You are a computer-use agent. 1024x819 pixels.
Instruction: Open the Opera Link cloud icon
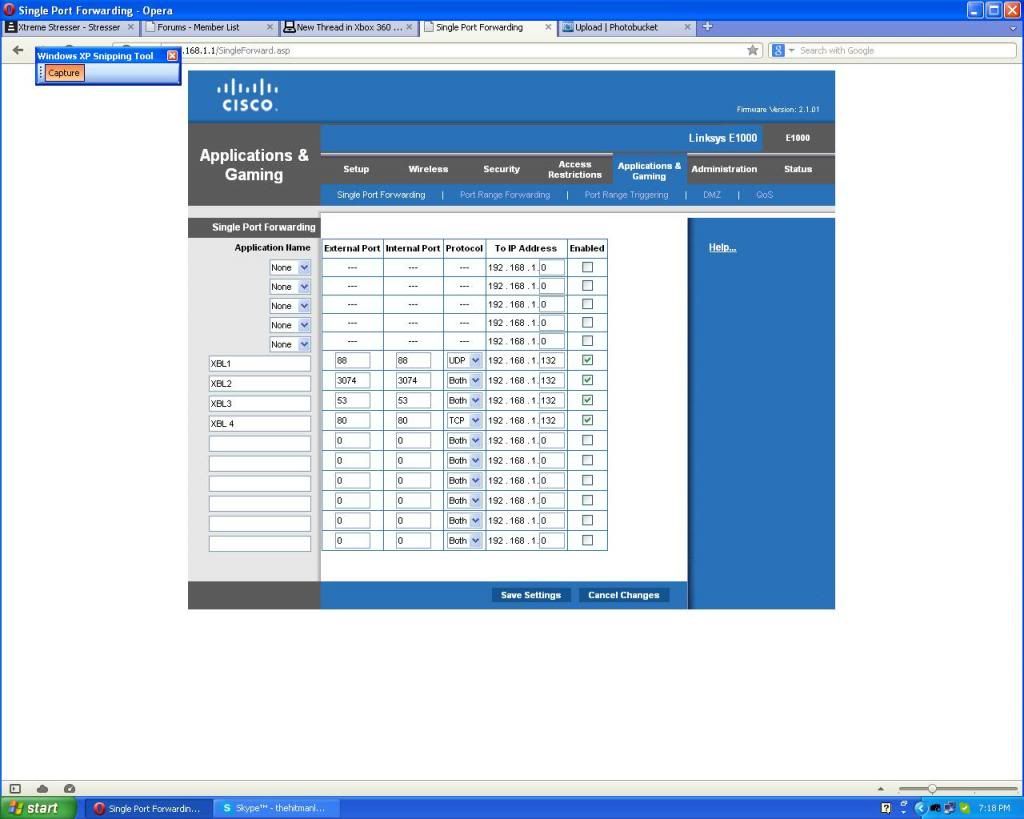point(42,788)
